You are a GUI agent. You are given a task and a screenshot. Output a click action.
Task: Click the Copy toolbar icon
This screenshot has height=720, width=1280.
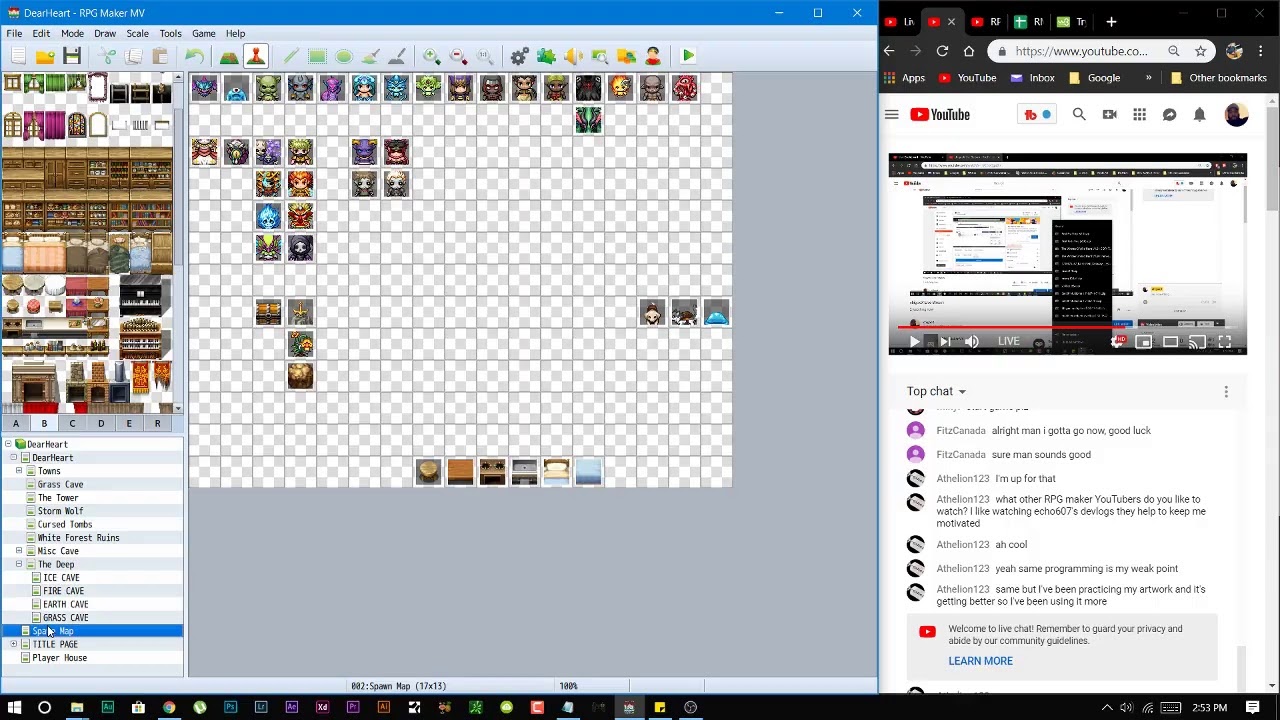pyautogui.click(x=134, y=56)
